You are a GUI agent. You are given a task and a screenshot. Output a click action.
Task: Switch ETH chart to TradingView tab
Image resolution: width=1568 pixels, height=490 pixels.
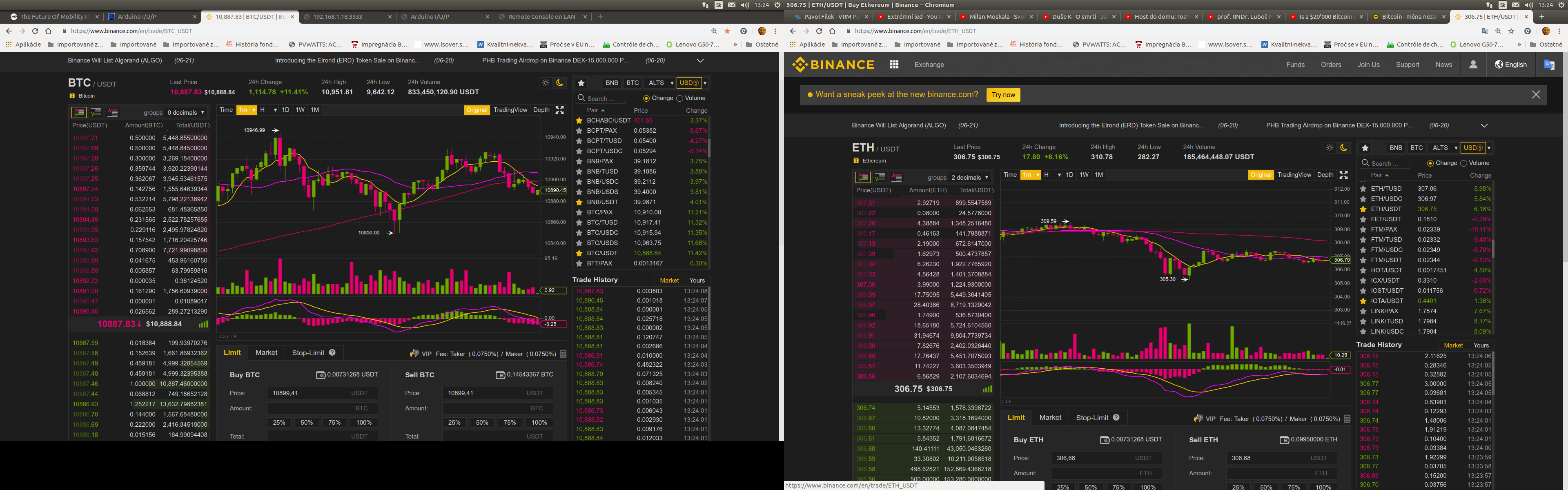(1294, 175)
